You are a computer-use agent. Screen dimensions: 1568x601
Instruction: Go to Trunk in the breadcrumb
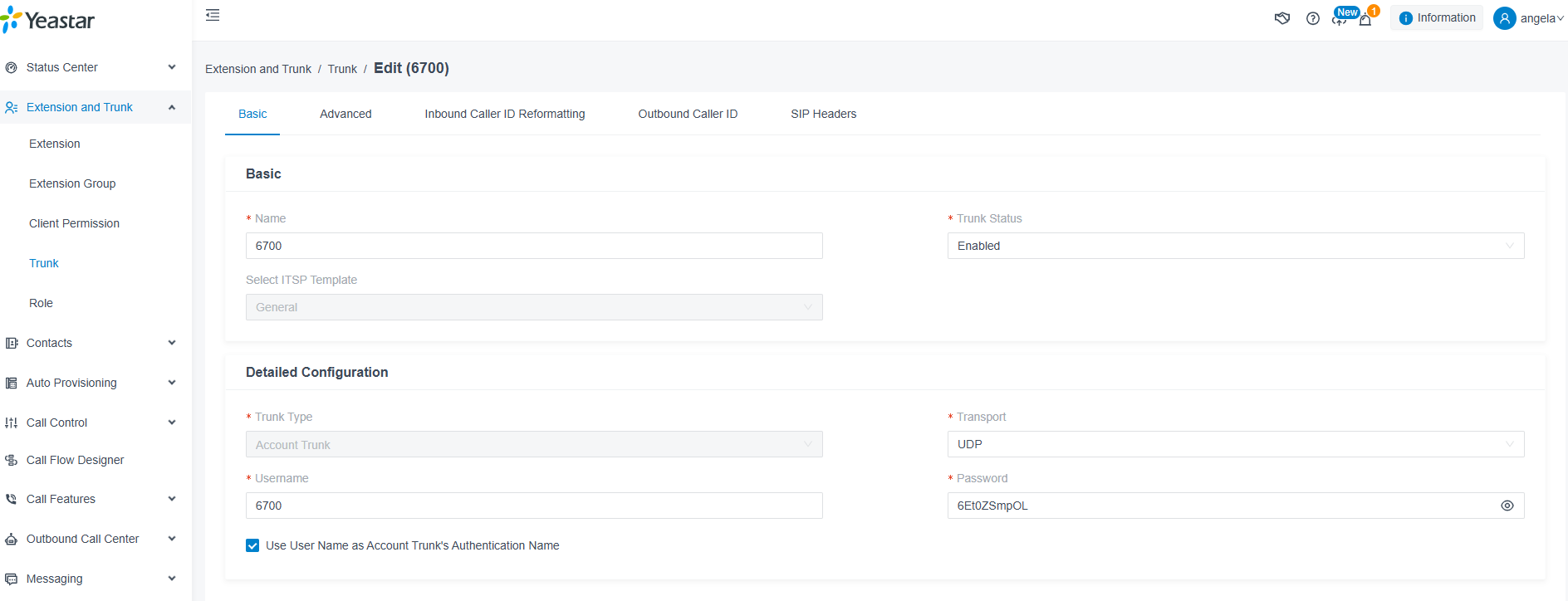[x=342, y=69]
